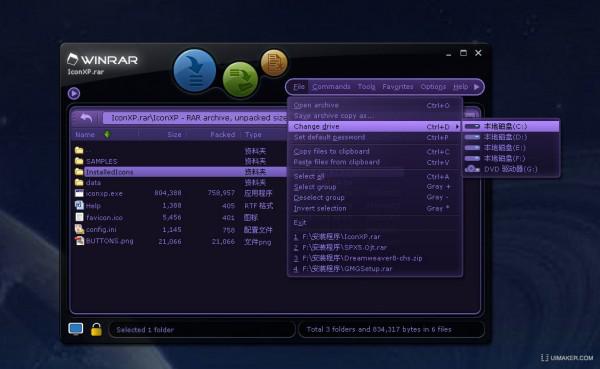Click the computer monitor icon in status bar
The image size is (600, 369).
pos(75,329)
